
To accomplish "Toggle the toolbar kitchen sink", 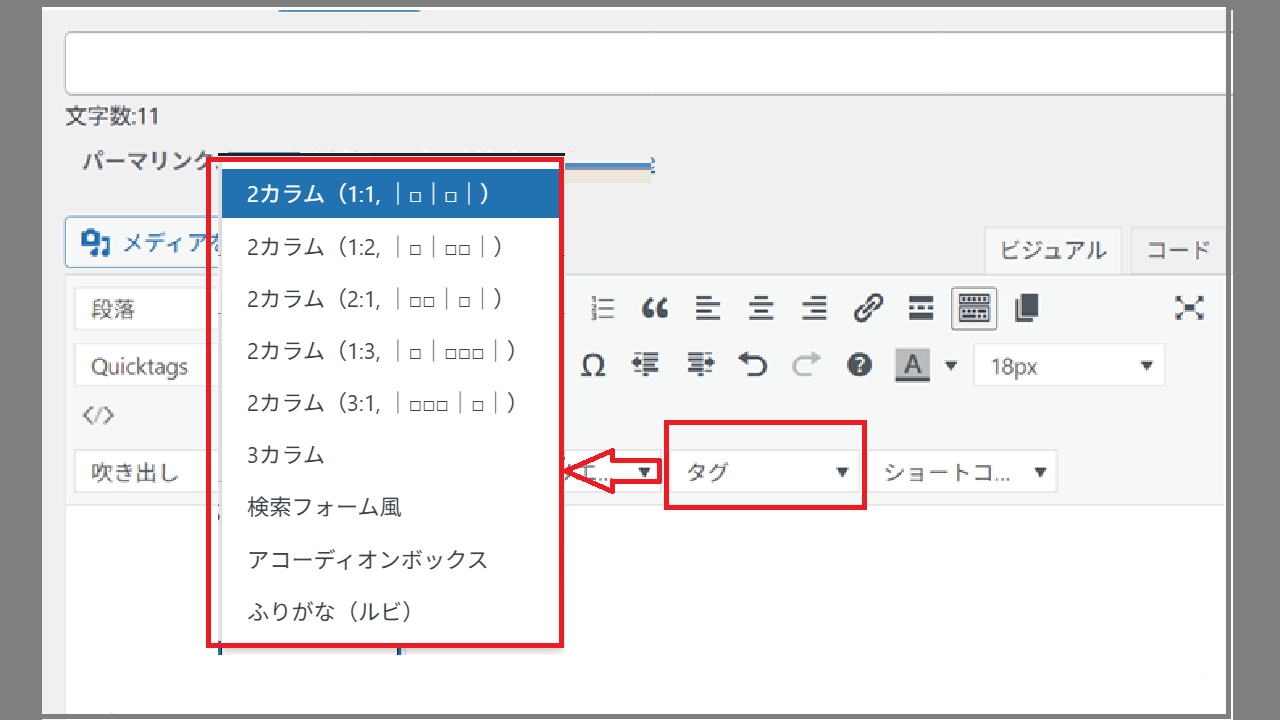I will coord(974,309).
